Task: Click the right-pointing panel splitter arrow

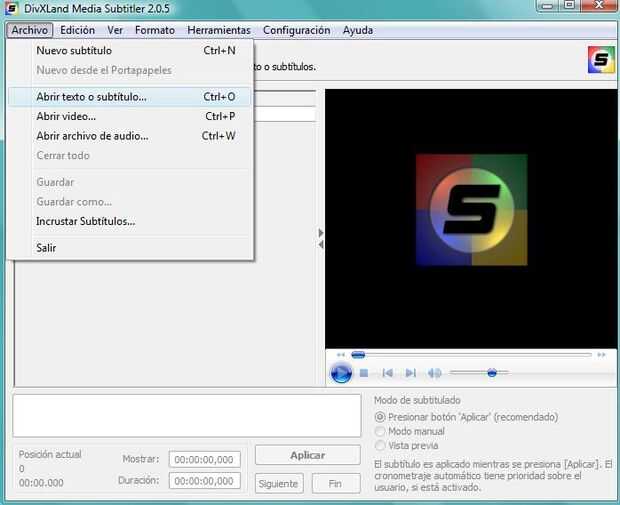Action: coord(321,233)
